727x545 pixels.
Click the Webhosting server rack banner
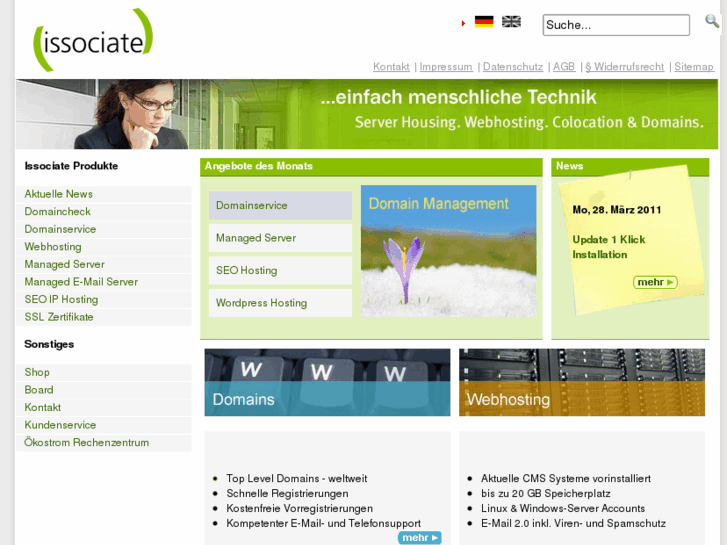click(x=582, y=382)
